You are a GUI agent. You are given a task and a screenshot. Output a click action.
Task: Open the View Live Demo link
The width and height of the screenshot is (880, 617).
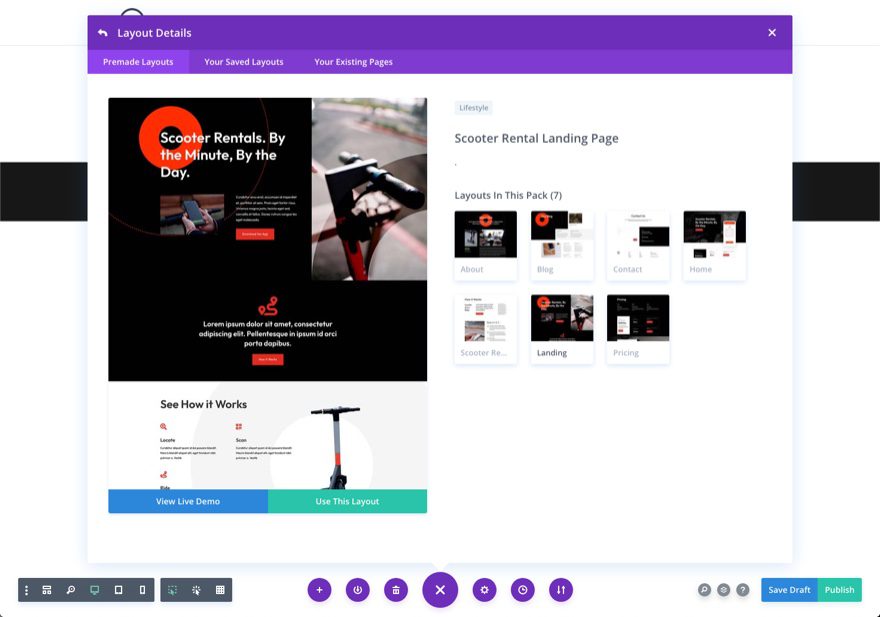point(188,500)
